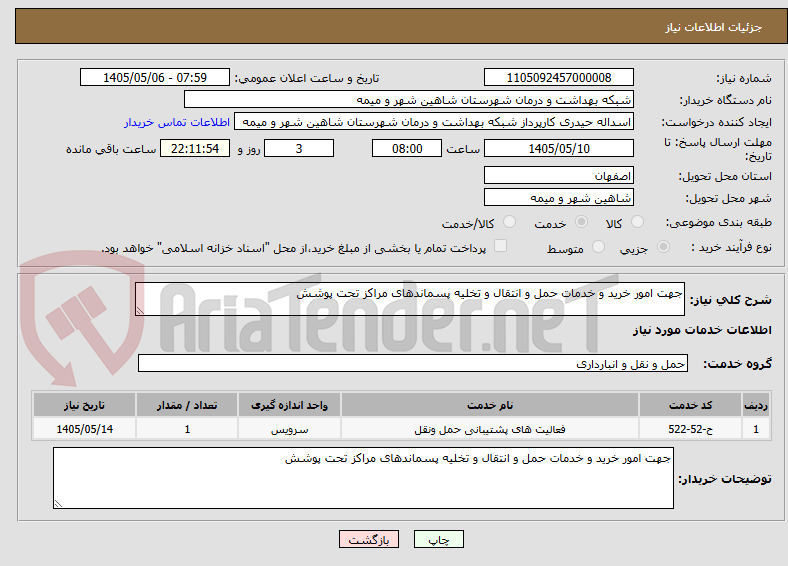The image size is (788, 566).
Task: Click unit cell سرویس
Action: click(289, 429)
